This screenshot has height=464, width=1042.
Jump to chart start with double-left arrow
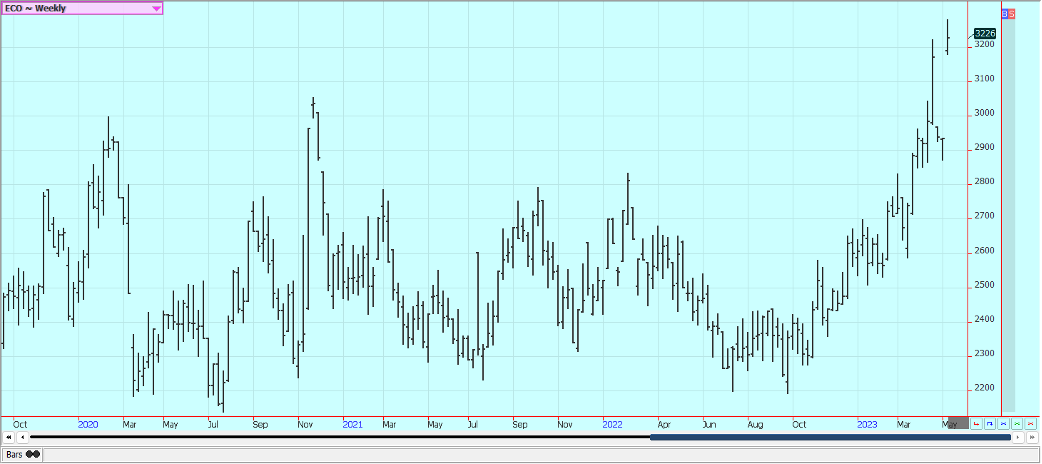pyautogui.click(x=9, y=437)
